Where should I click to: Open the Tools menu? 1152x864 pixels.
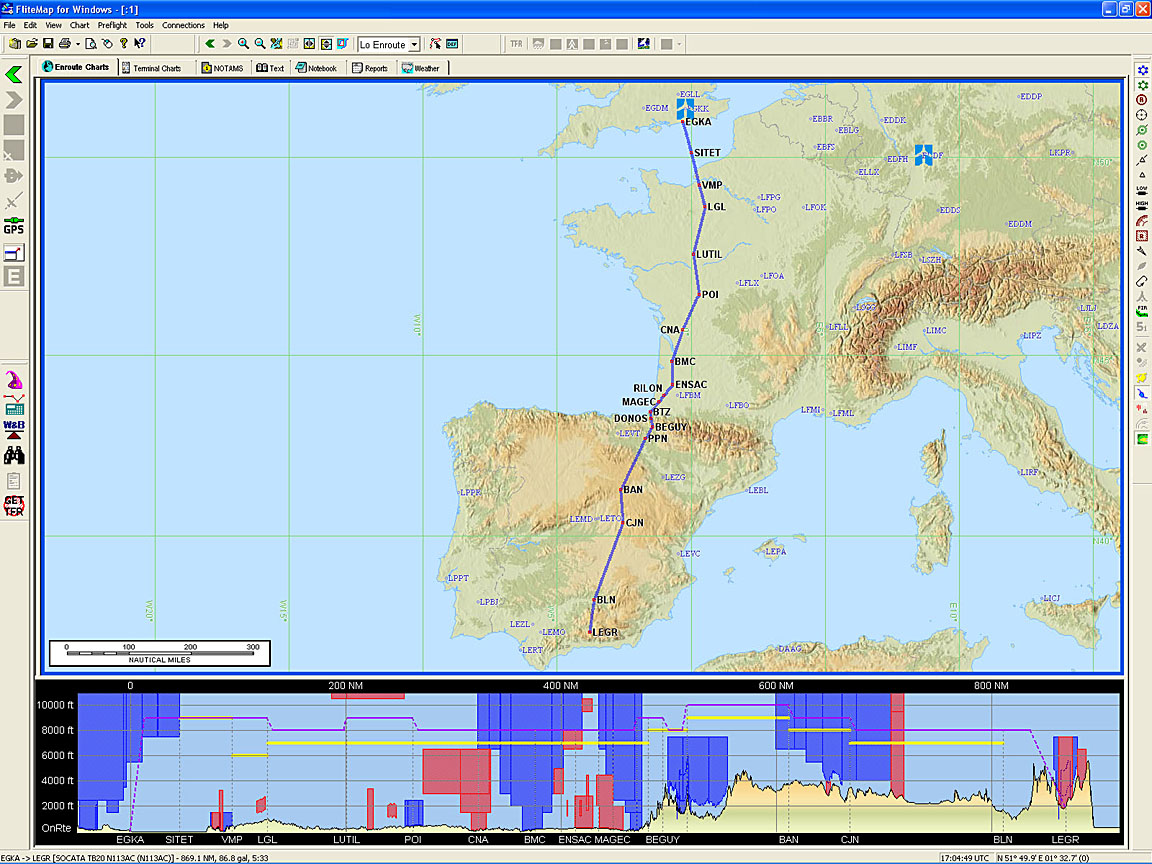(144, 25)
